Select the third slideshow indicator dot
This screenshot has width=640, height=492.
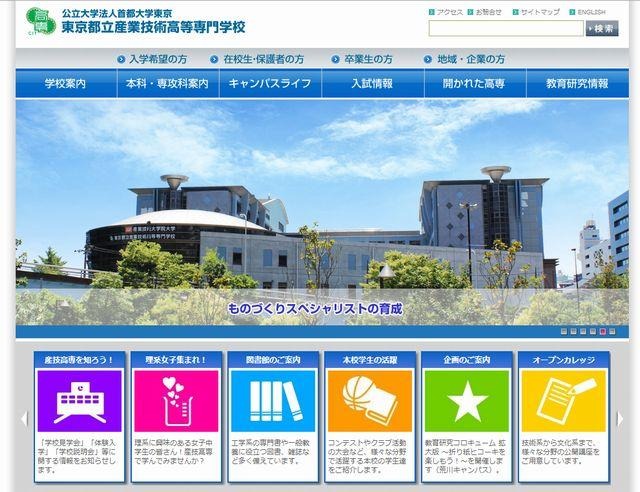(x=583, y=332)
